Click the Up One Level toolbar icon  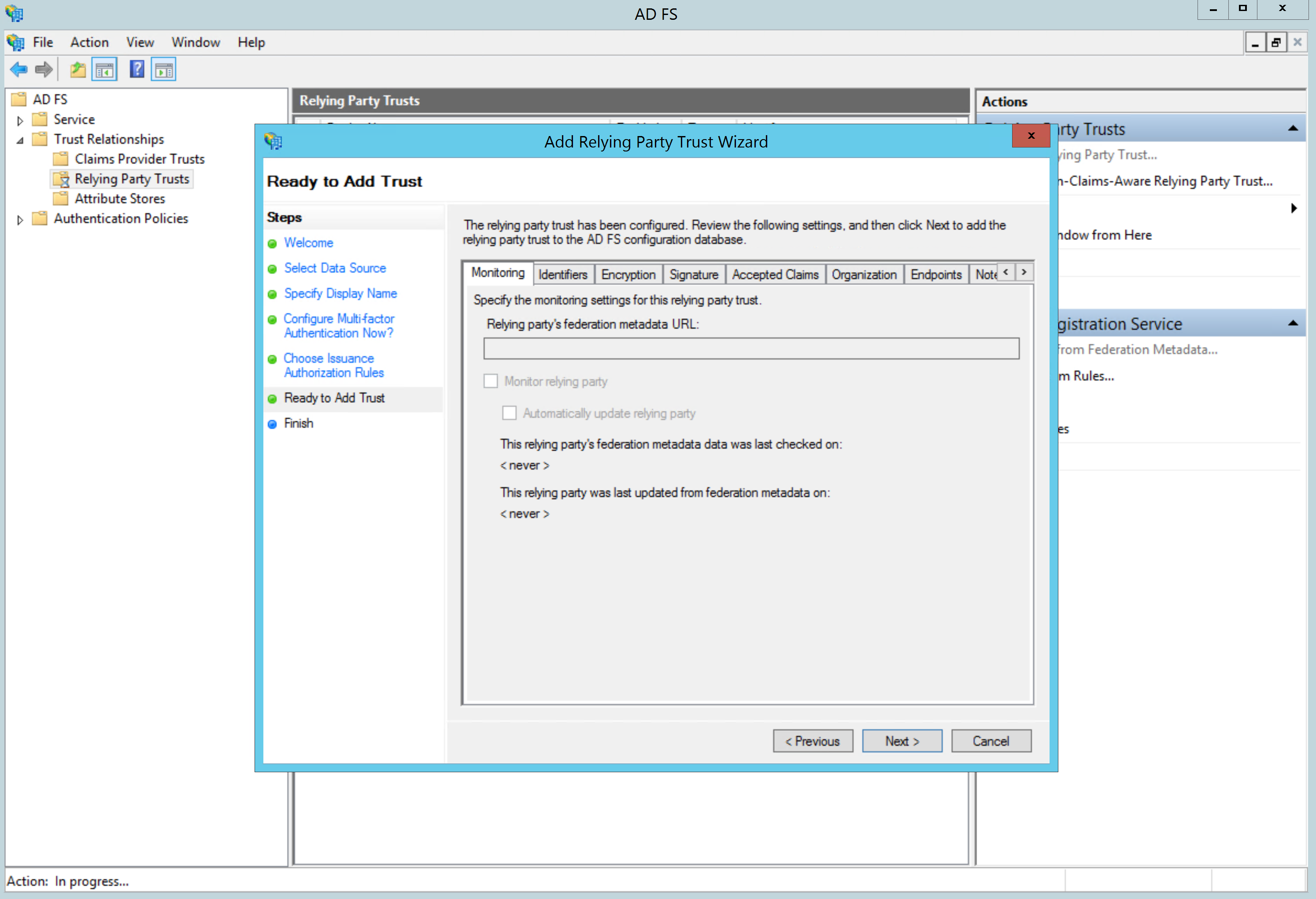click(78, 70)
